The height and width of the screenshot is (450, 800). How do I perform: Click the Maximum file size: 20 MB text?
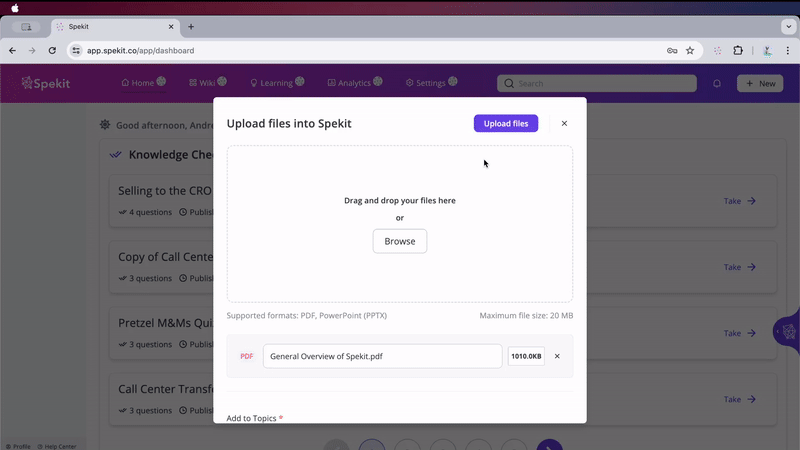pyautogui.click(x=526, y=315)
